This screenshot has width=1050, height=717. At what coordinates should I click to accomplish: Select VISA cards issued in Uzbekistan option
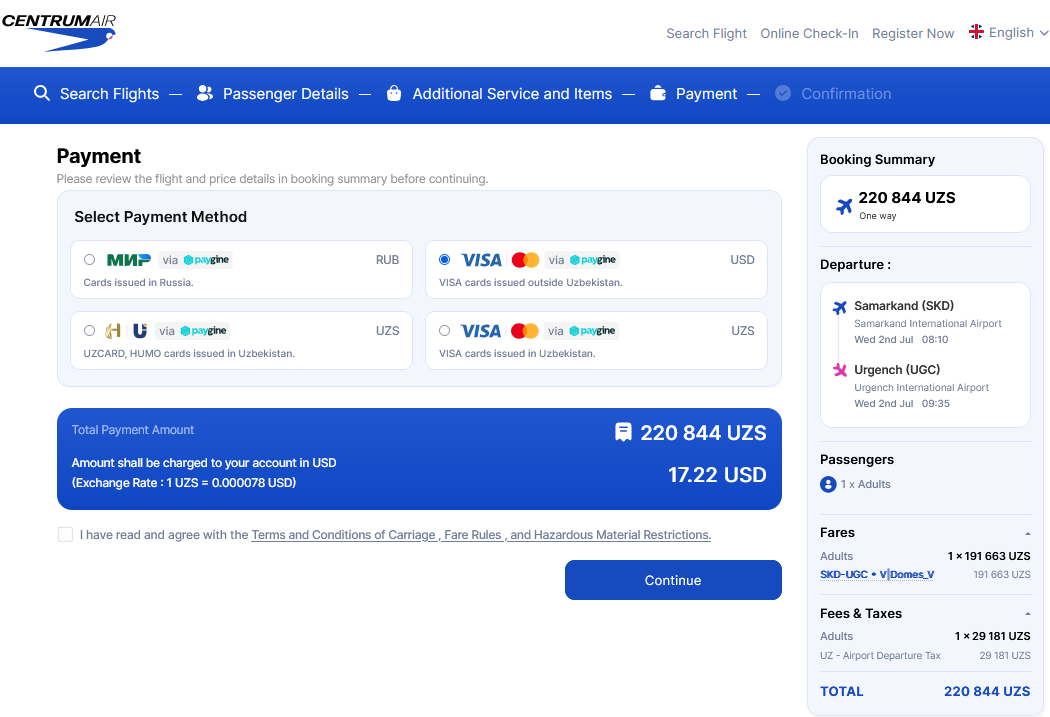point(445,331)
